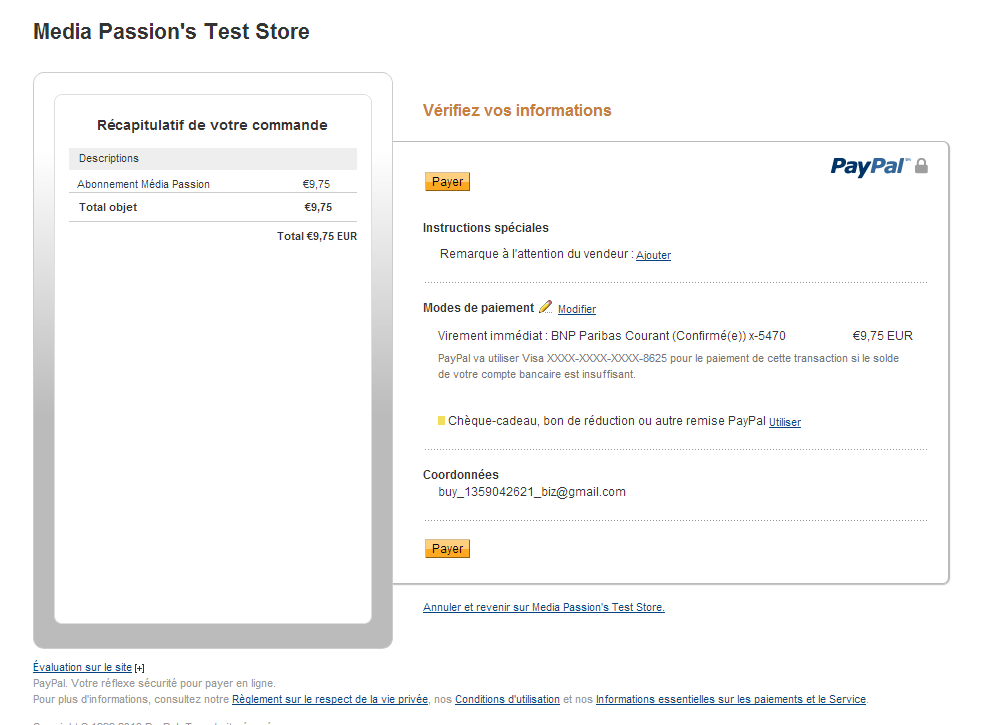Click Remarque à l'attention du vendeur text
The height and width of the screenshot is (725, 1005).
click(x=536, y=254)
